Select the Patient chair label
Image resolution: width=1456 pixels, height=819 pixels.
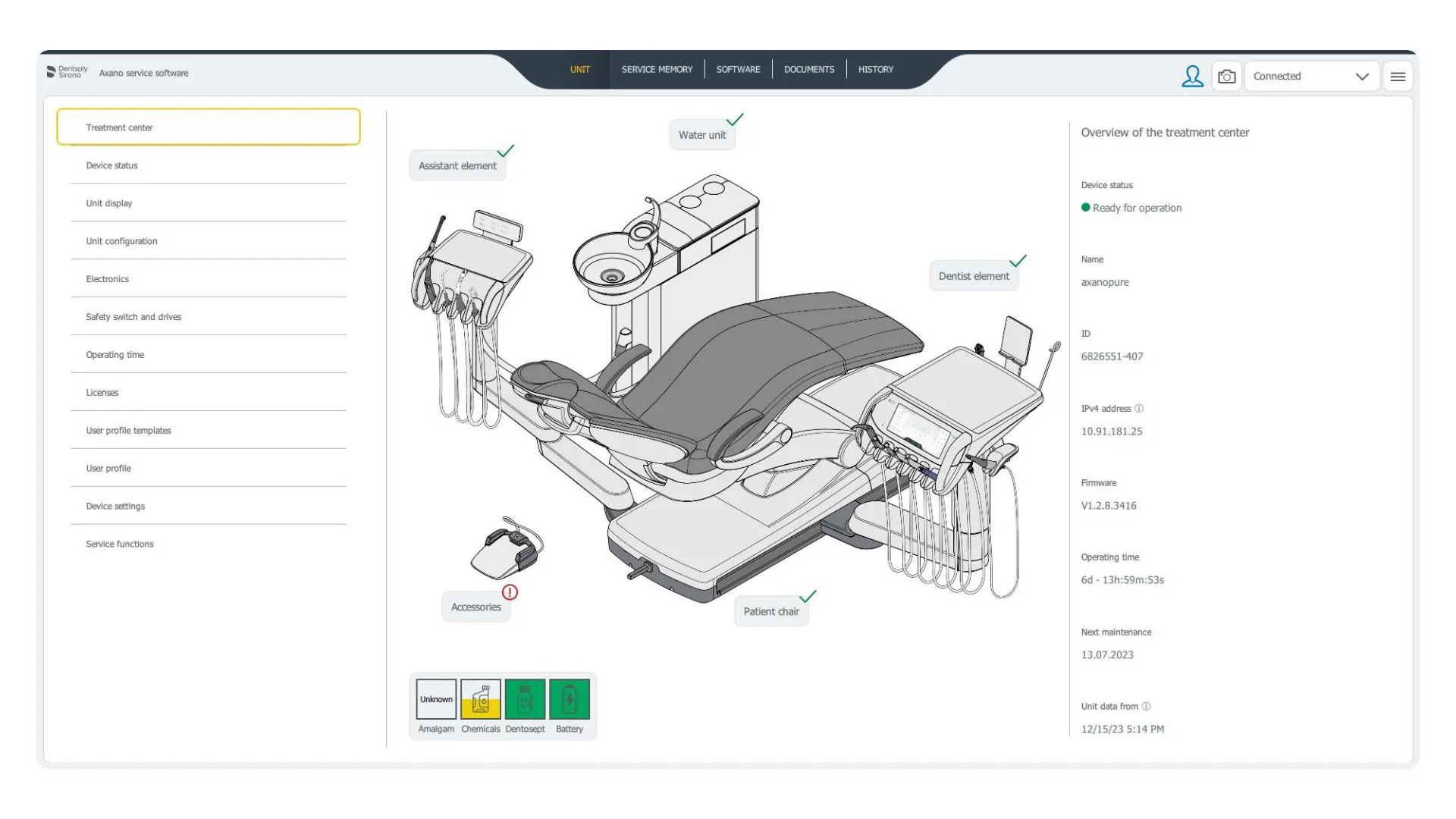(771, 611)
